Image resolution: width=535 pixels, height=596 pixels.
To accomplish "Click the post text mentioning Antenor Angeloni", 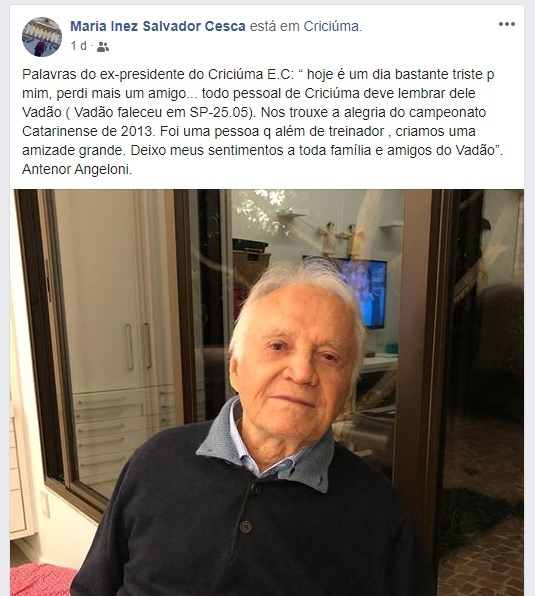I will (77, 170).
